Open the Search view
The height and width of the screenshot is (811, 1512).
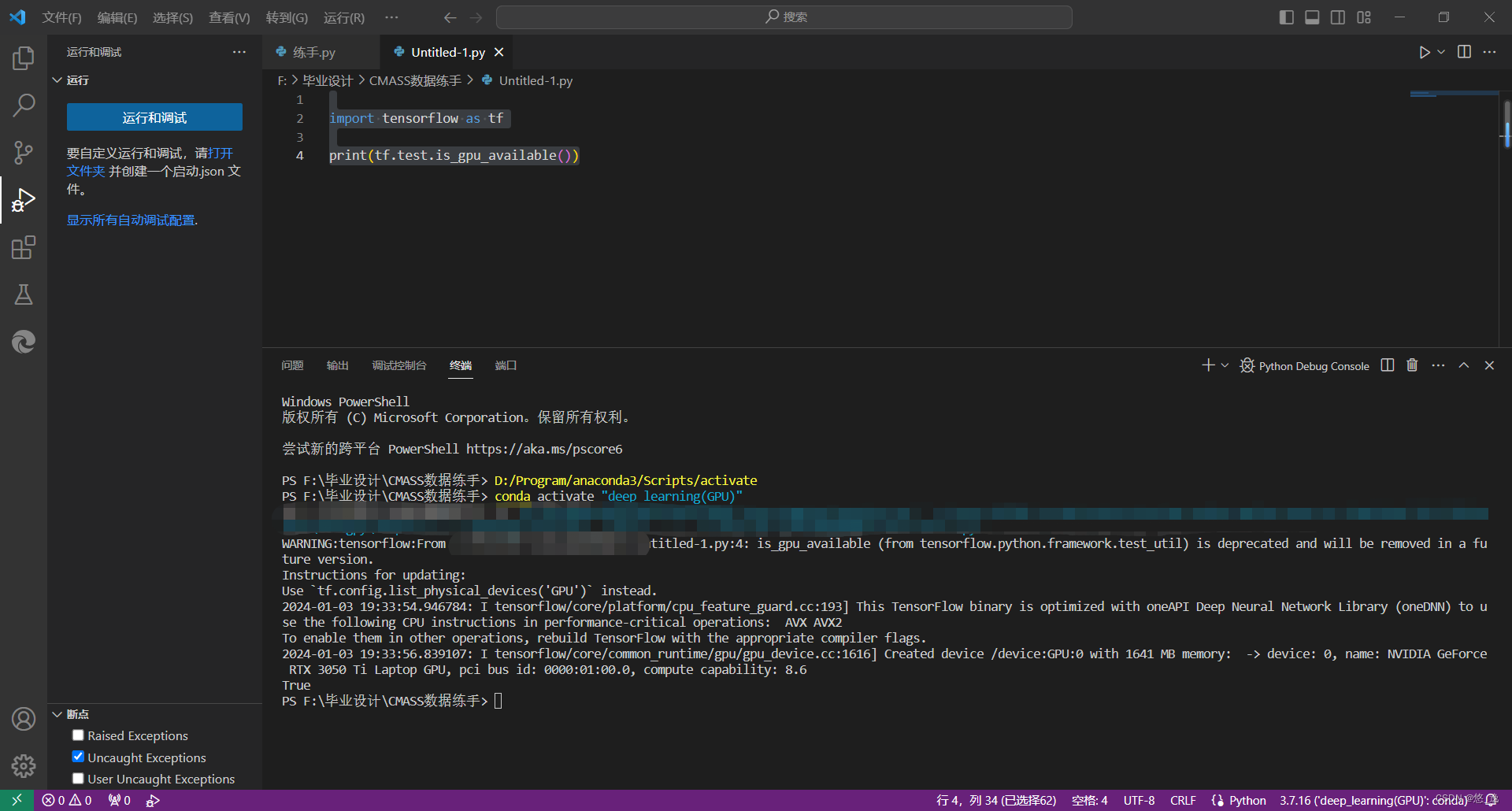coord(23,105)
